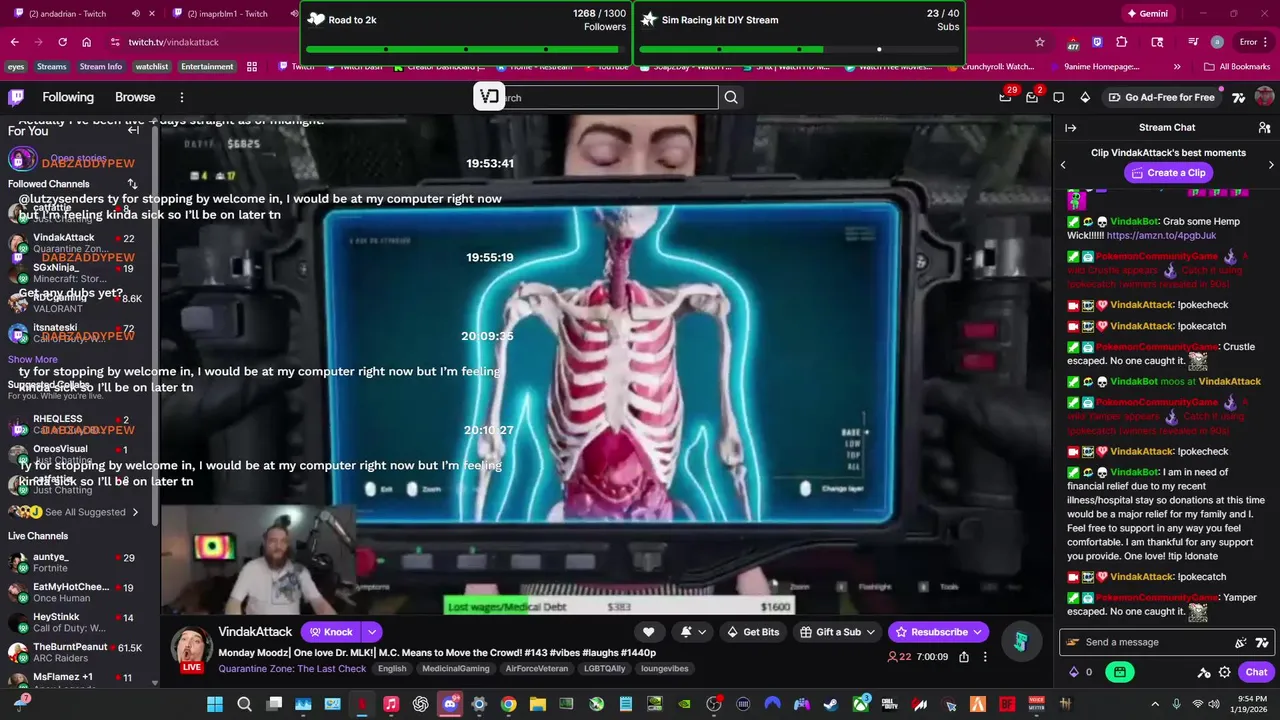1280x720 pixels.
Task: Click the browser address bar URL
Action: click(x=173, y=42)
